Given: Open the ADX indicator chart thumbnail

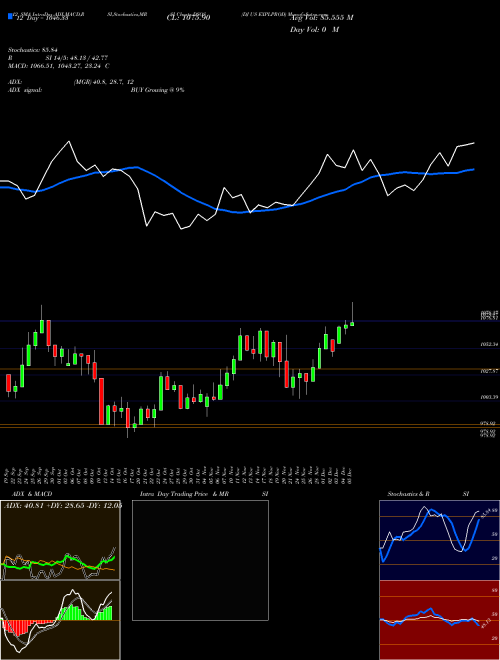Looking at the screenshot, I should pos(60,540).
